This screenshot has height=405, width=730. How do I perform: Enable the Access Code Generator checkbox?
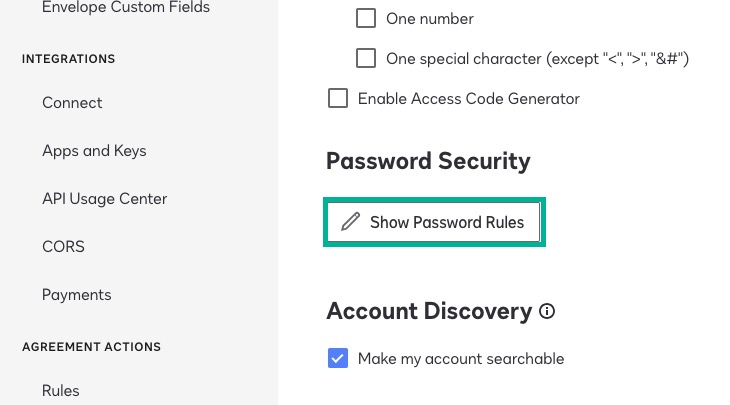click(338, 98)
